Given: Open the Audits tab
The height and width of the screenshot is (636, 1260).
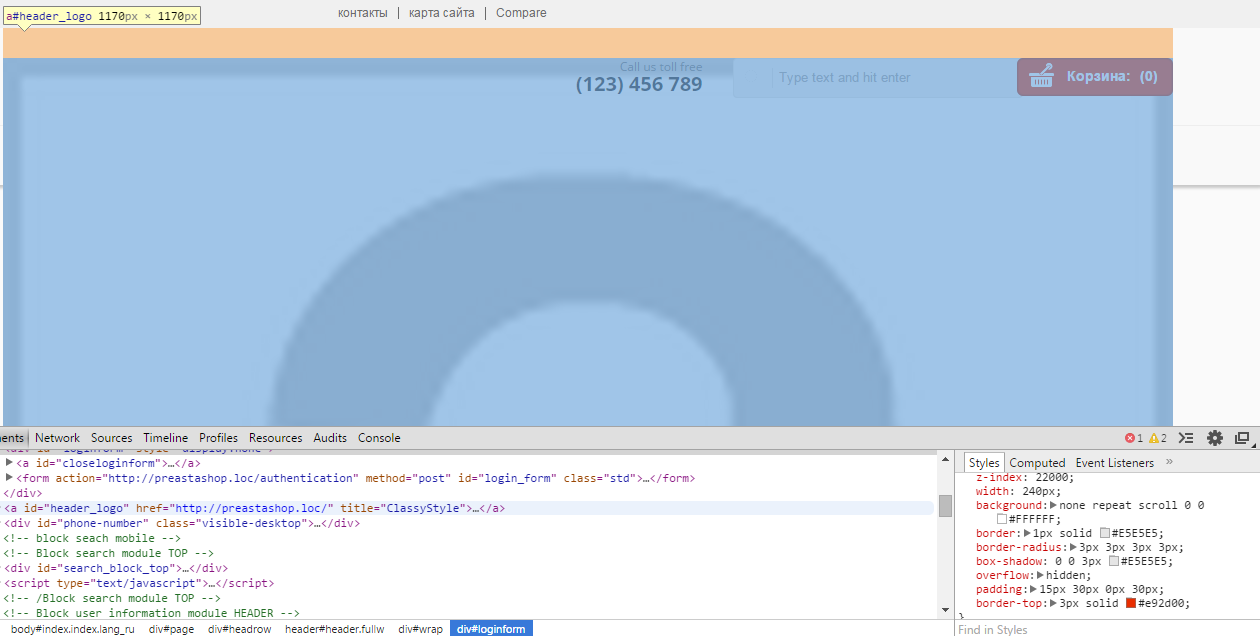Looking at the screenshot, I should 329,438.
